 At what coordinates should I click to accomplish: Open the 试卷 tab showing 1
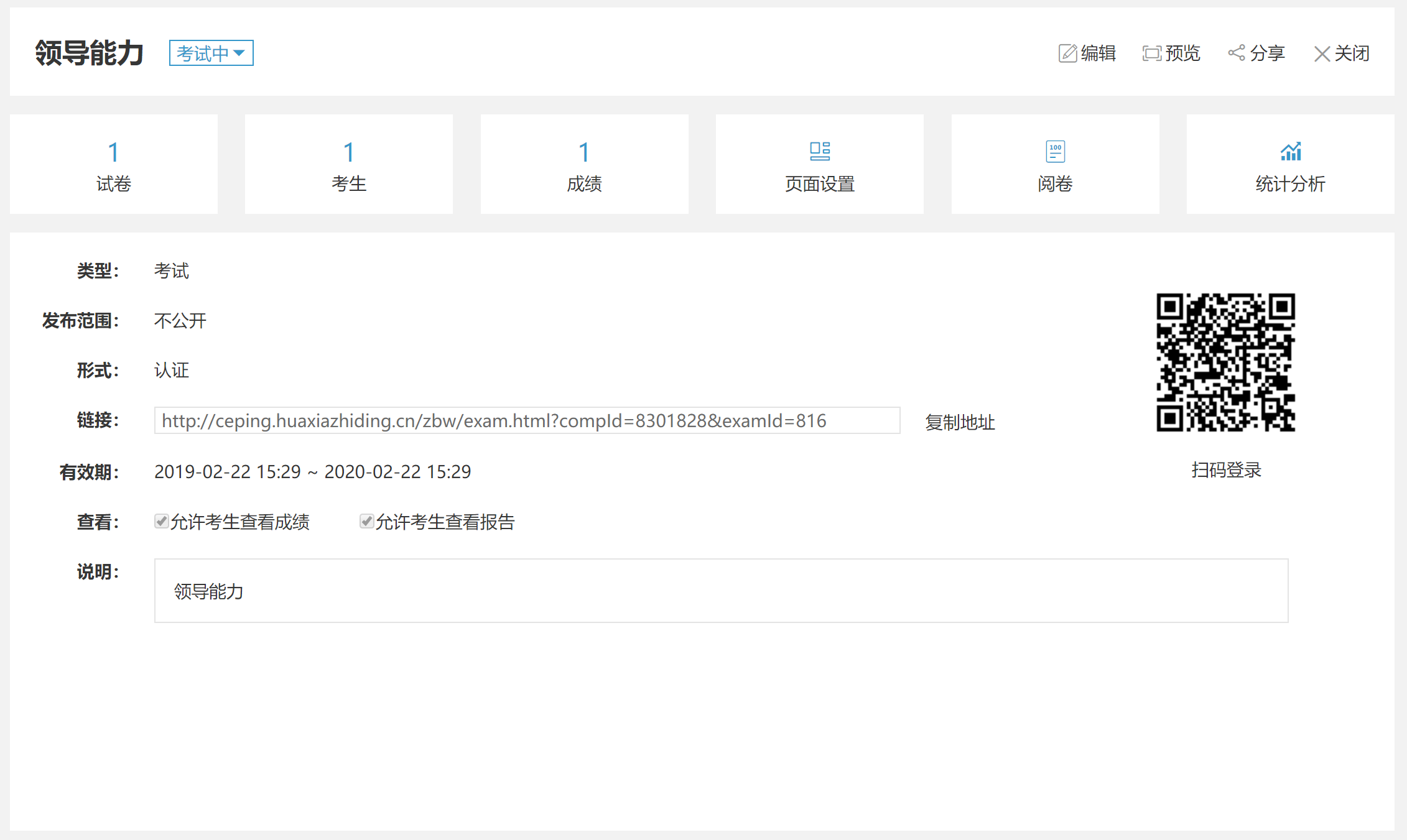[114, 164]
